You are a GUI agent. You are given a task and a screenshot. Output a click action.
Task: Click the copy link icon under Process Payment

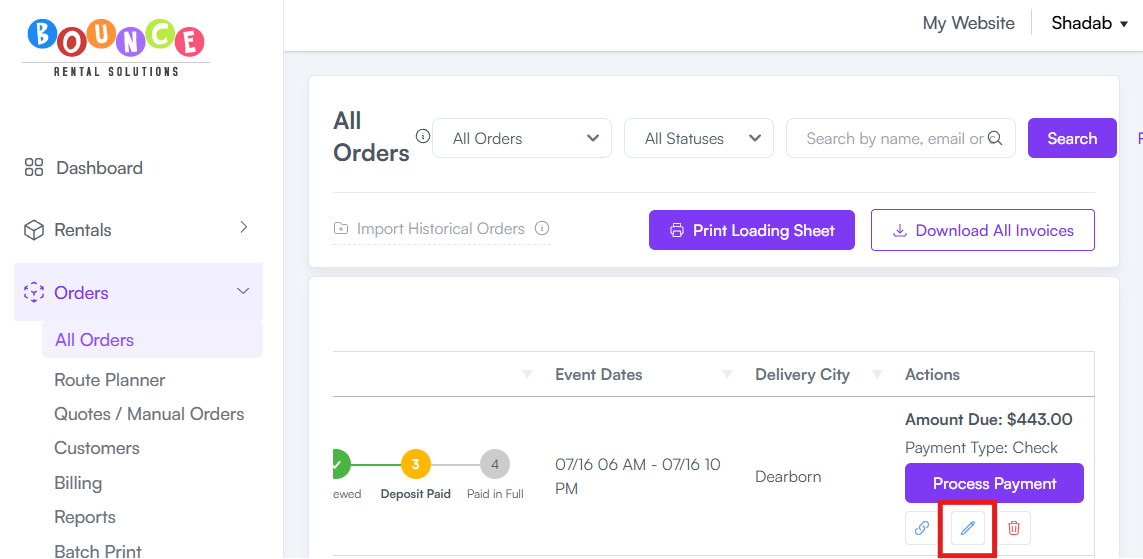click(922, 528)
